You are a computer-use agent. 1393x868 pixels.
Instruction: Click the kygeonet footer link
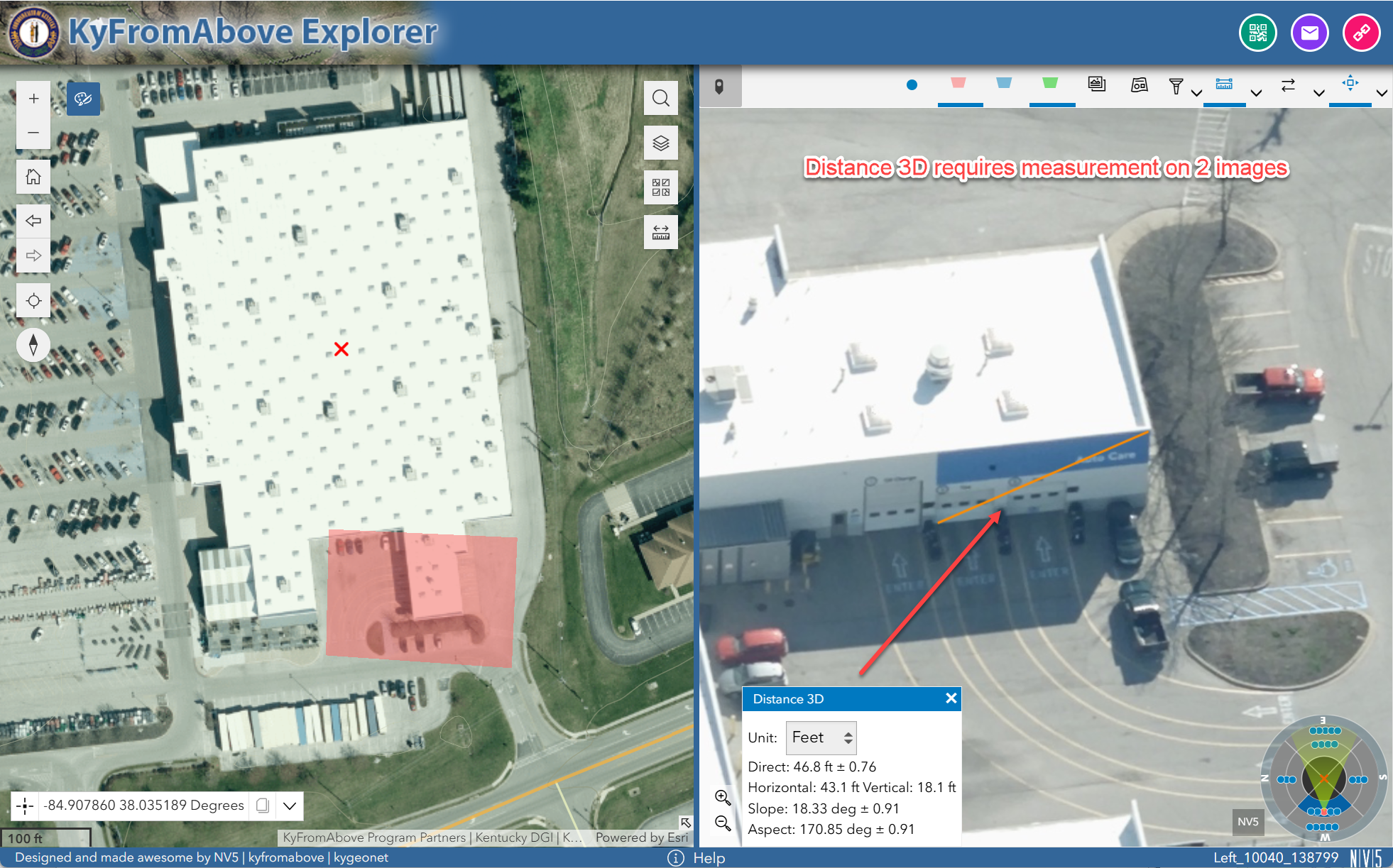point(361,857)
